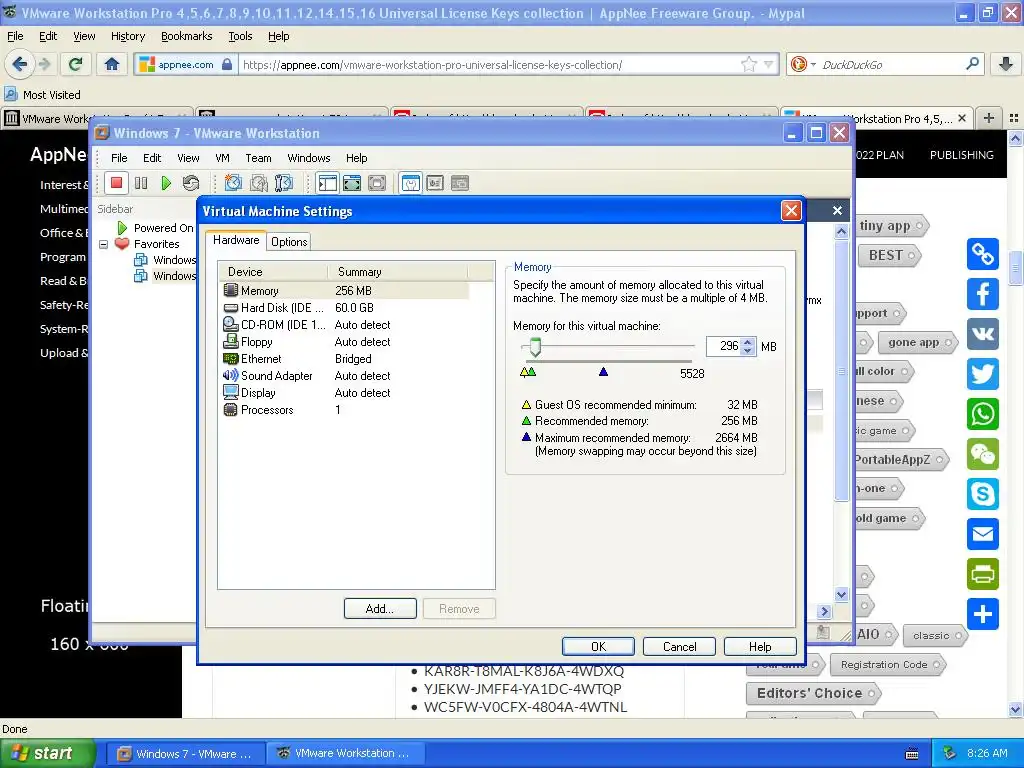Click the Quick Switch icon in VMware toolbar
This screenshot has height=768, width=1024.
[x=377, y=184]
